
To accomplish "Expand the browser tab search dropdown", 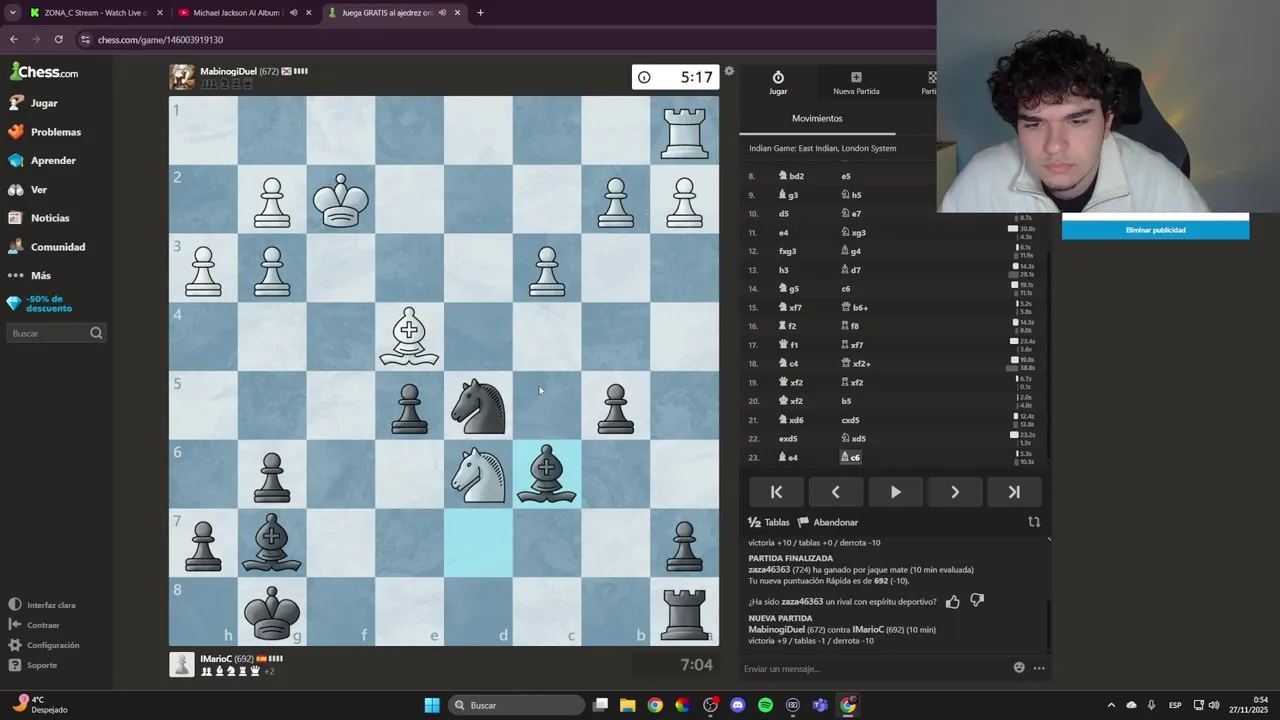I will 12,13.
